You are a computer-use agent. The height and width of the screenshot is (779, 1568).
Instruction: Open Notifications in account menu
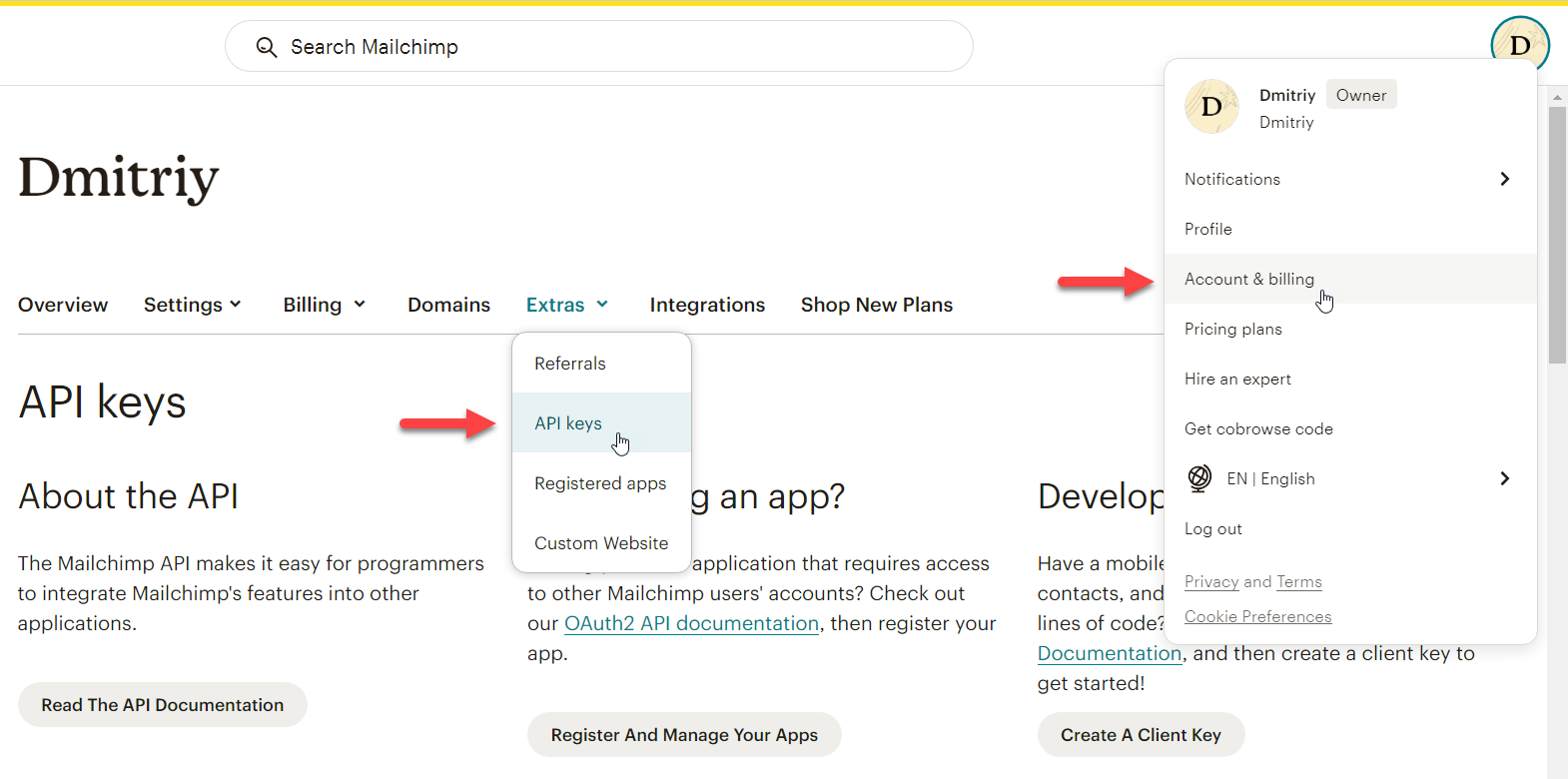click(x=1350, y=179)
